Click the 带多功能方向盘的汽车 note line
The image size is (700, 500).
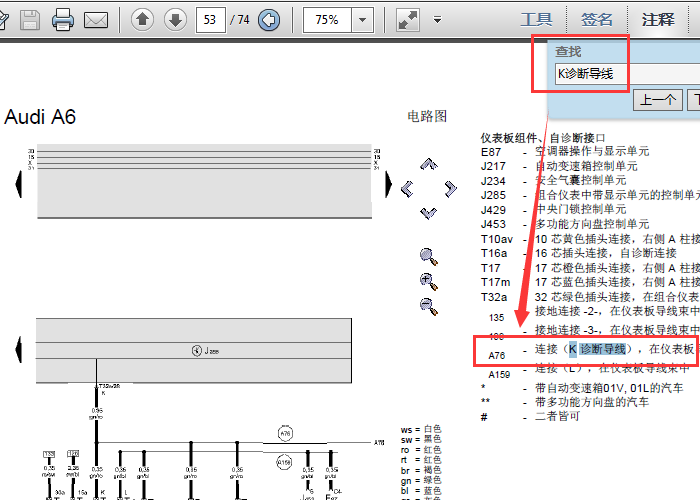point(565,402)
